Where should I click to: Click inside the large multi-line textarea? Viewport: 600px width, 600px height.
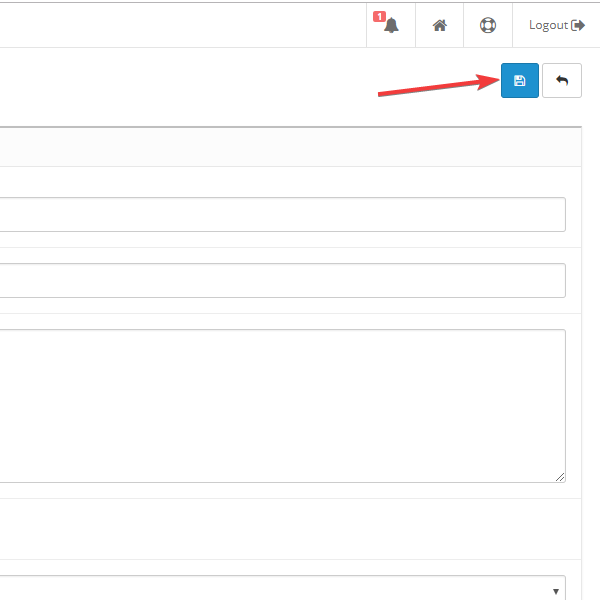click(x=280, y=405)
